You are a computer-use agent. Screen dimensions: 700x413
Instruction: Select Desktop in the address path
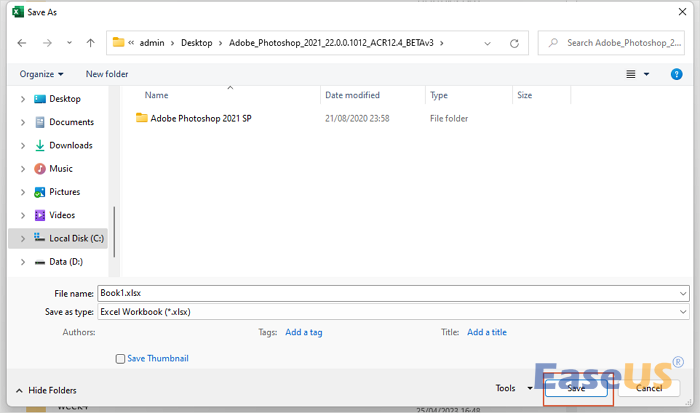coord(196,43)
